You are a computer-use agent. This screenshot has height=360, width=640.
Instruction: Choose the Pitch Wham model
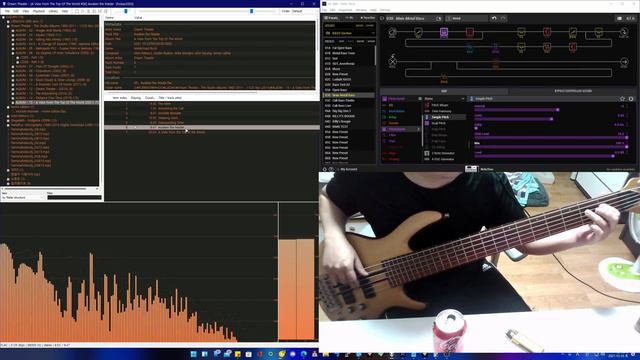440,105
